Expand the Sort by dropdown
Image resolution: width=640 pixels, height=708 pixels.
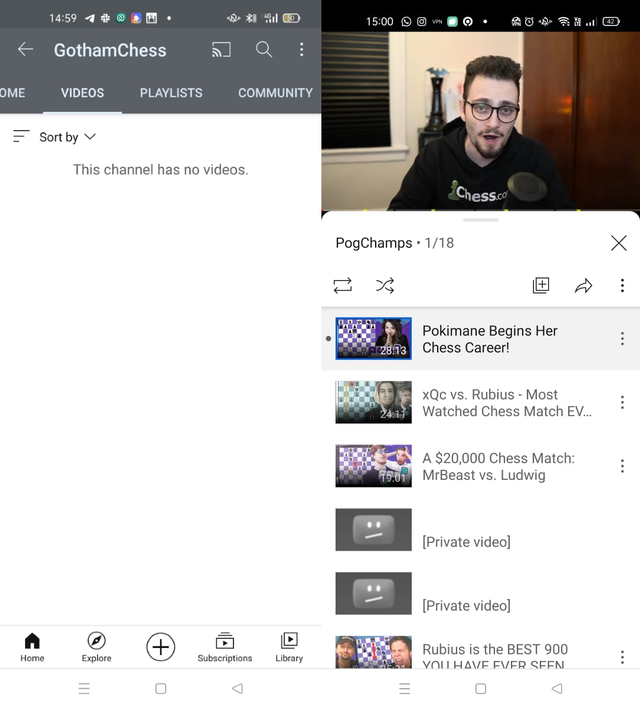pos(67,137)
